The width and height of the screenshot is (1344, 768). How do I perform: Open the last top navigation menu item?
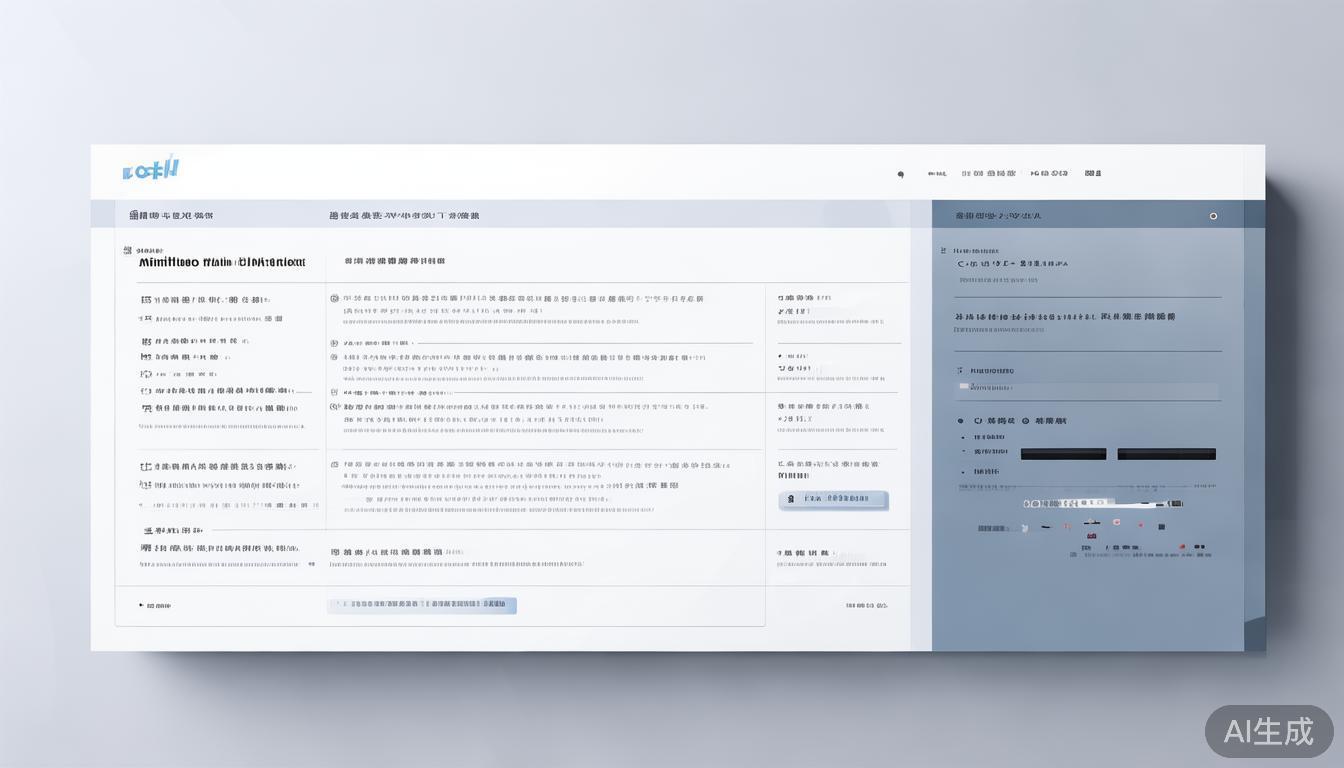click(1093, 173)
